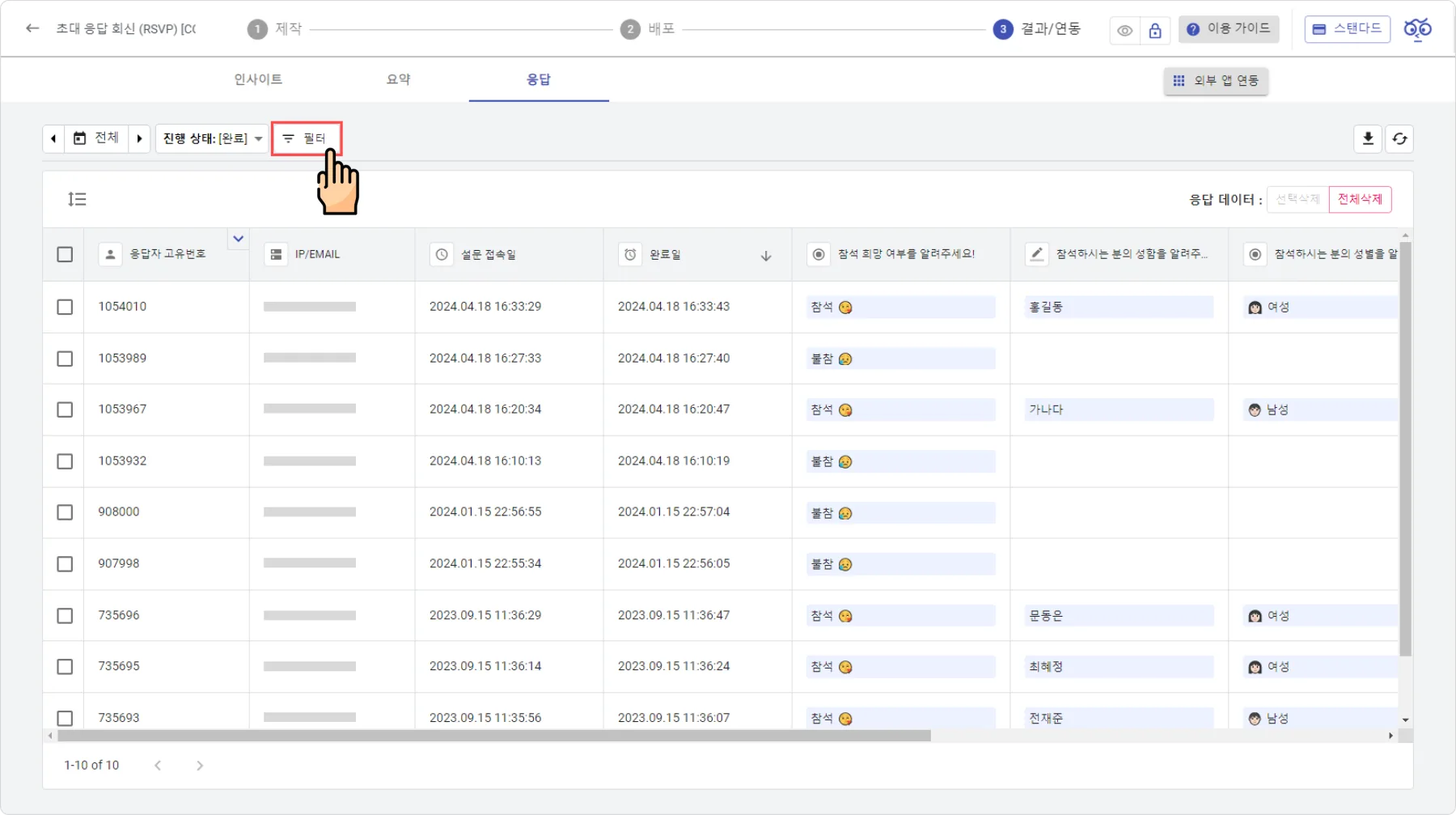Click the alarm icon in 완료일 header
The image size is (1456, 815).
630,254
